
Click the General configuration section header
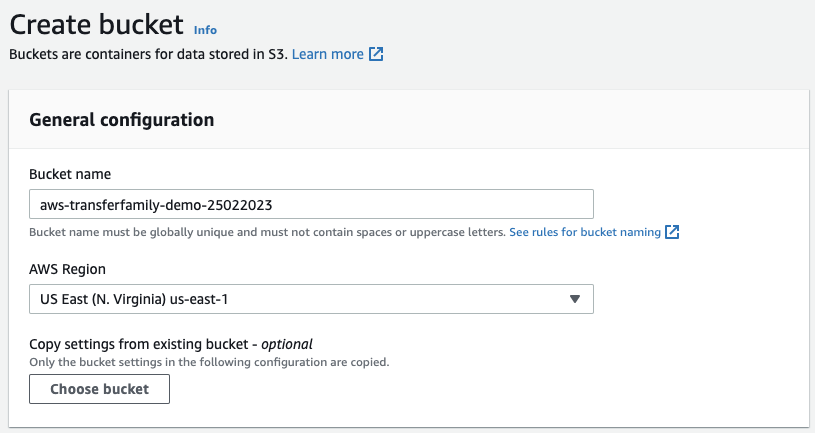click(x=122, y=120)
